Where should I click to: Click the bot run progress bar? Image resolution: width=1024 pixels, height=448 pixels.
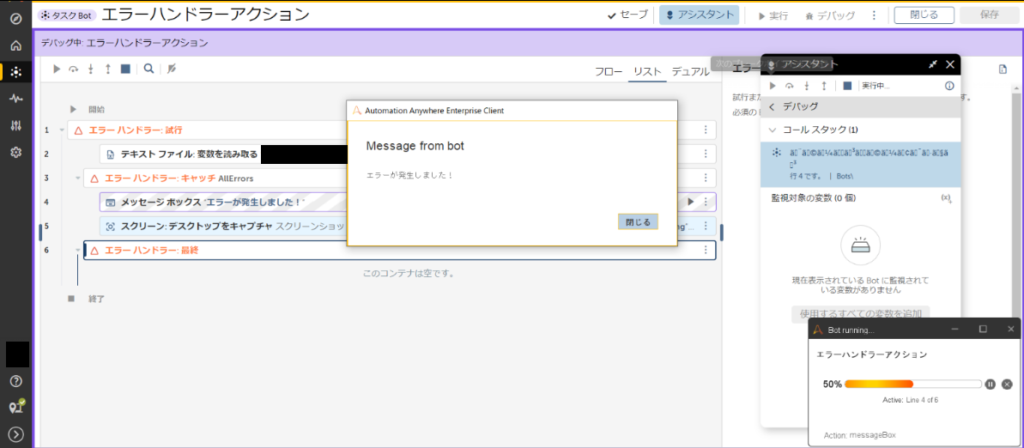point(912,384)
